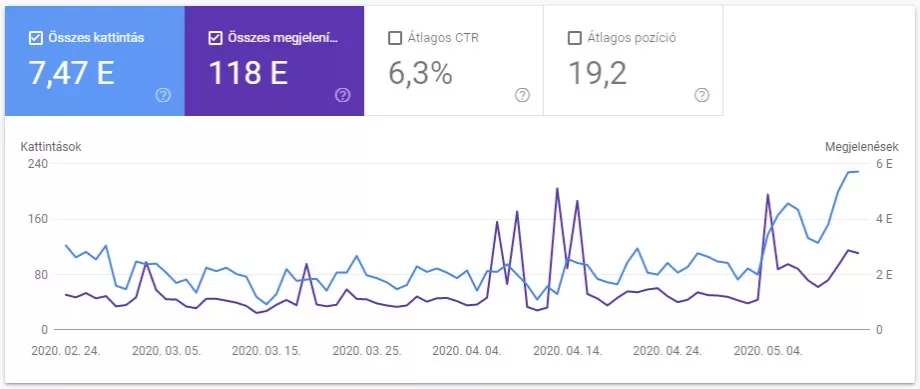This screenshot has height=389, width=920.
Task: Open help icon on Összes kattintás card
Action: (163, 95)
